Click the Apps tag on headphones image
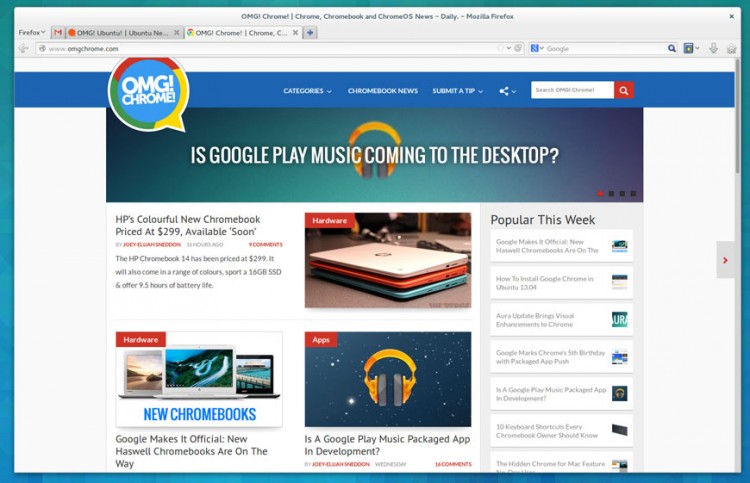This screenshot has height=483, width=750. [x=321, y=340]
